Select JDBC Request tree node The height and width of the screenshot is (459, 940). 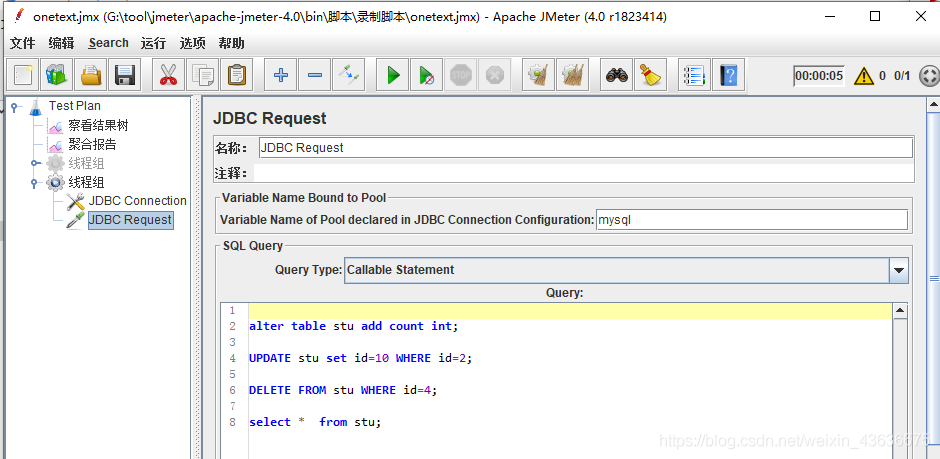pos(131,220)
